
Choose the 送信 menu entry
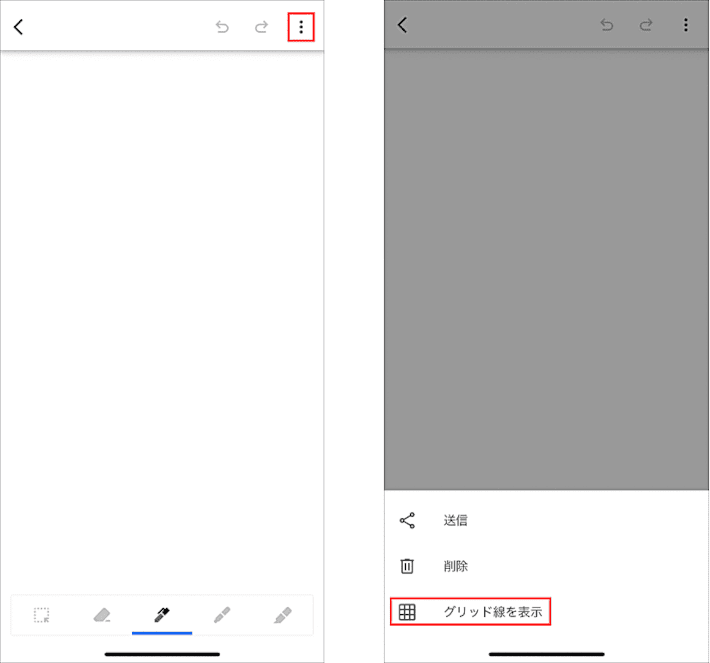(456, 520)
